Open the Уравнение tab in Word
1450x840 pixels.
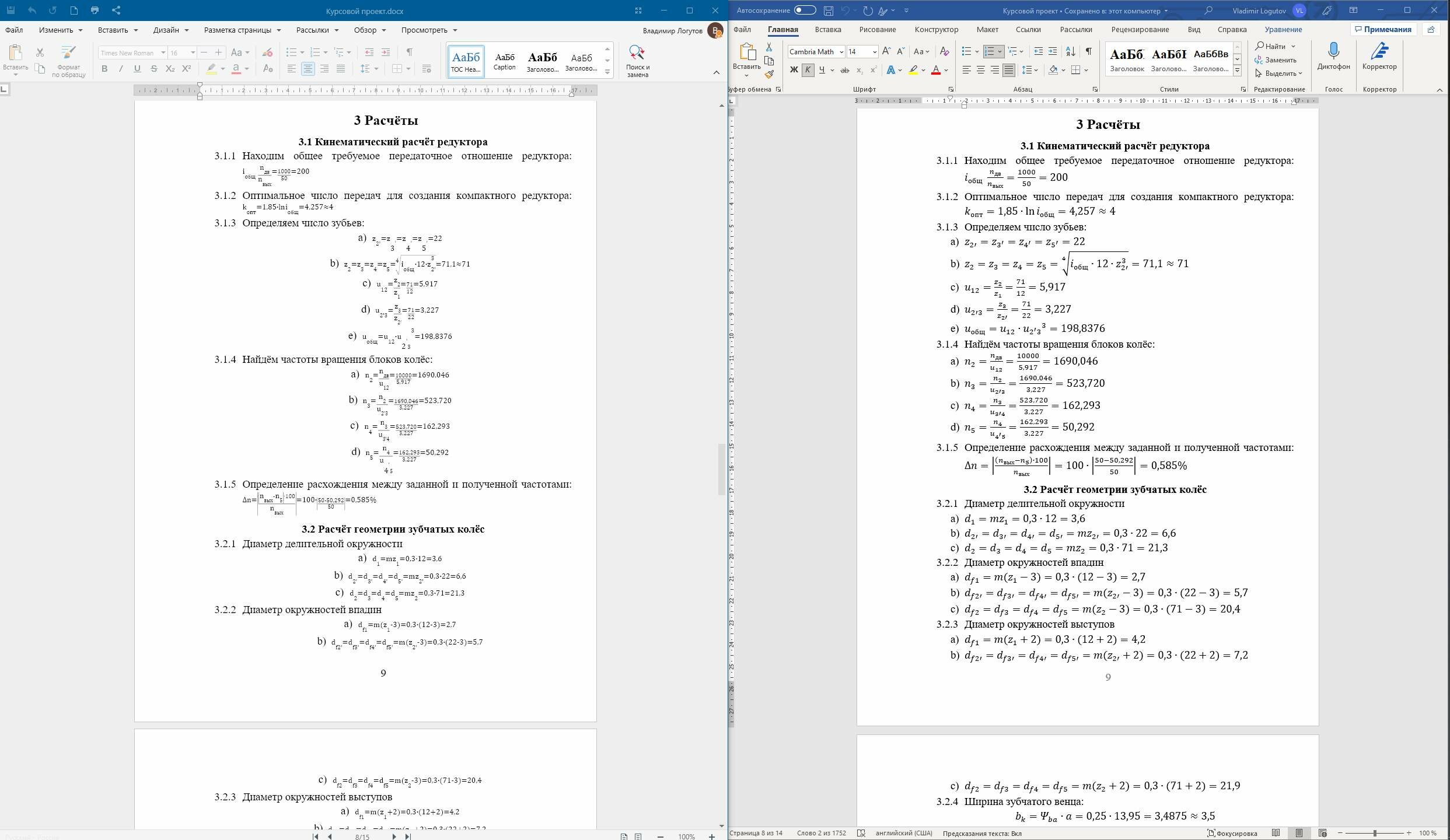pyautogui.click(x=1283, y=29)
